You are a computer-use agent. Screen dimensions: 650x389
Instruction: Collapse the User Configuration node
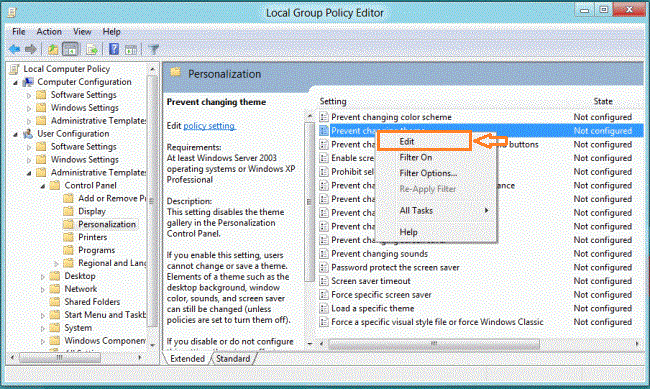point(15,134)
